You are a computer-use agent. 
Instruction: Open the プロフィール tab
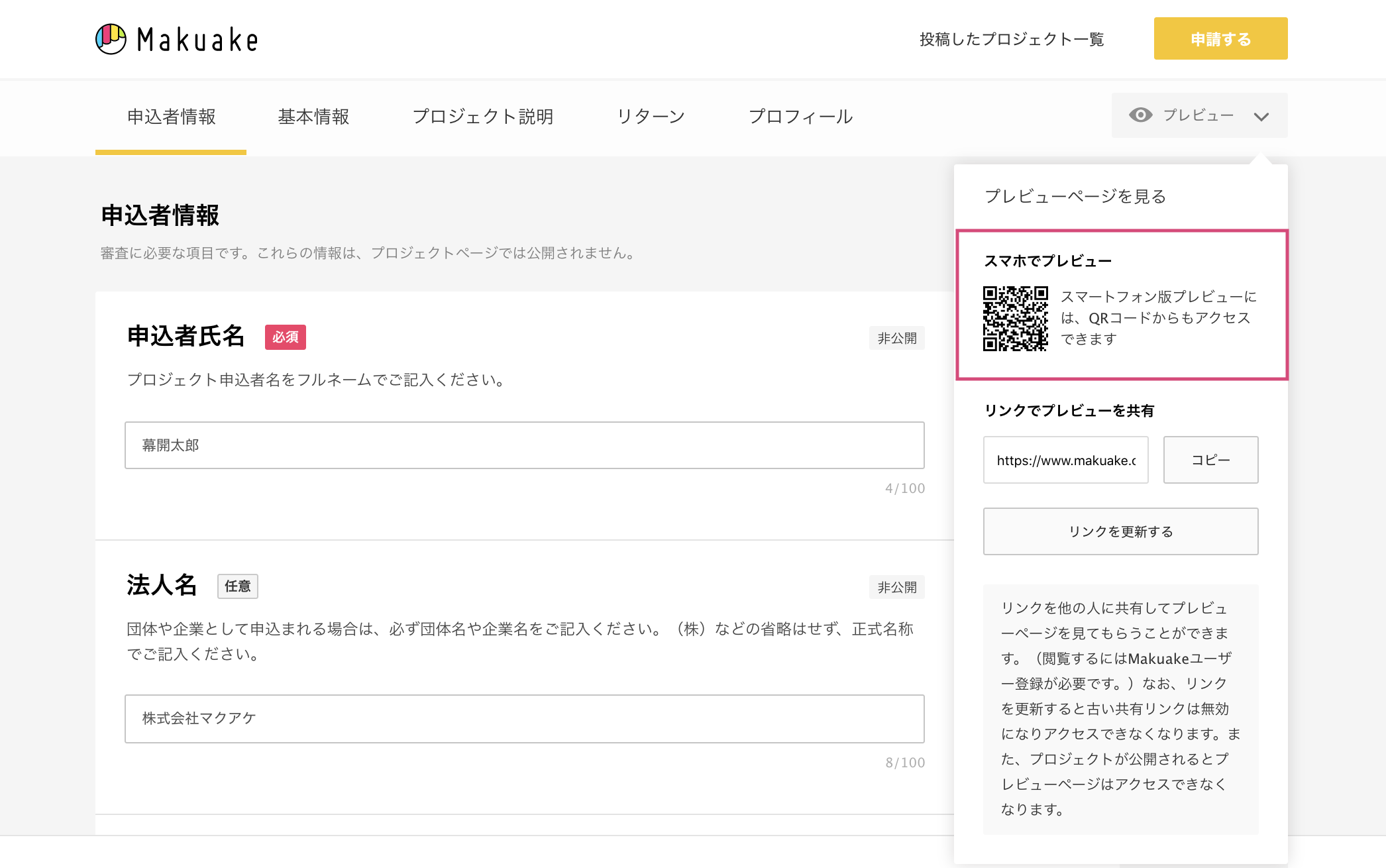tap(801, 117)
